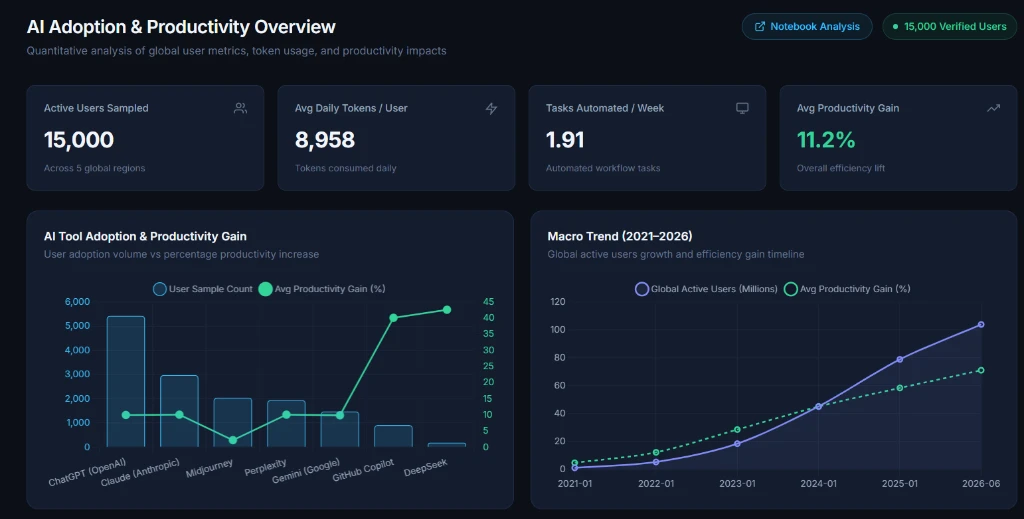Click the Macro Trend (2021–2026) title
The image size is (1024, 519).
(x=620, y=236)
